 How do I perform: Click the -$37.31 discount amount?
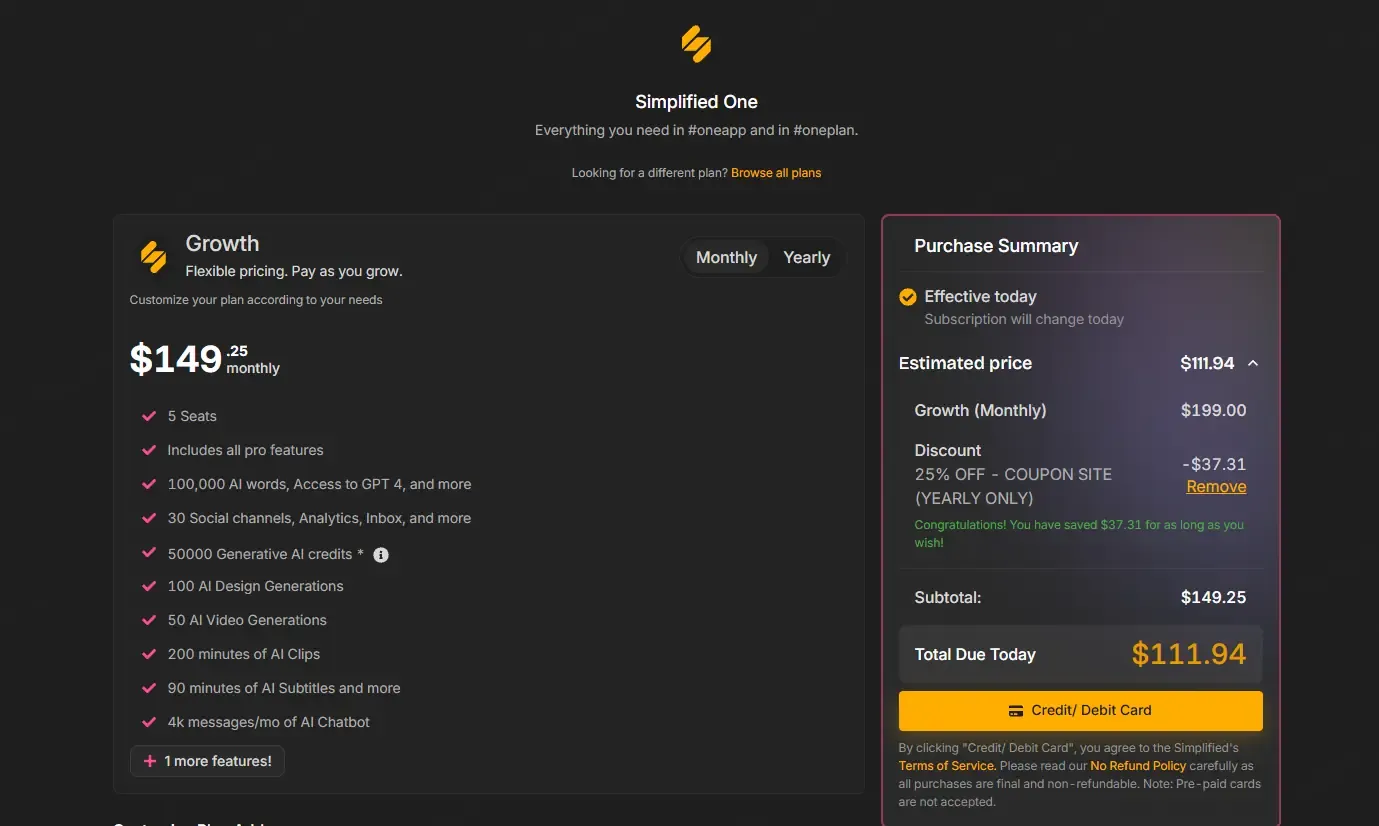(1214, 464)
